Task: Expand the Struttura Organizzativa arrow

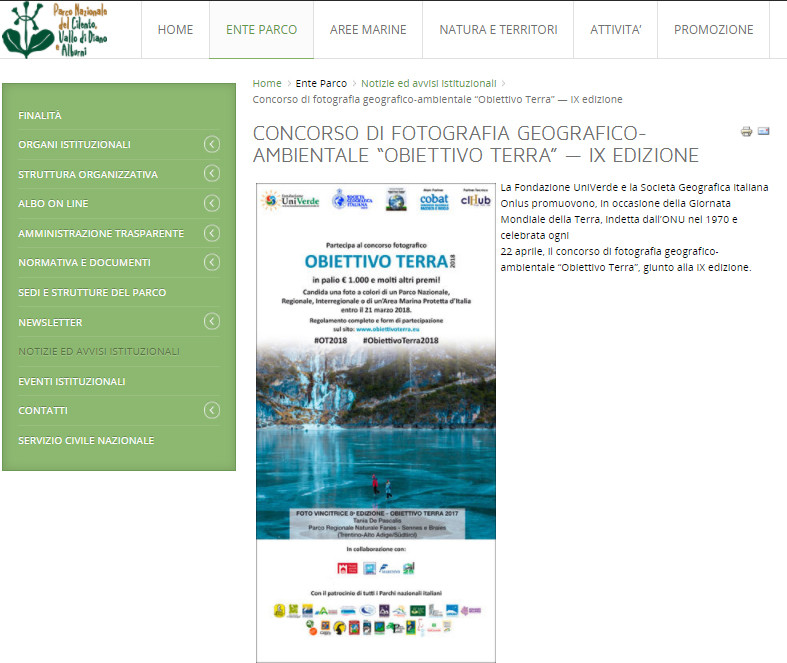Action: pyautogui.click(x=211, y=174)
